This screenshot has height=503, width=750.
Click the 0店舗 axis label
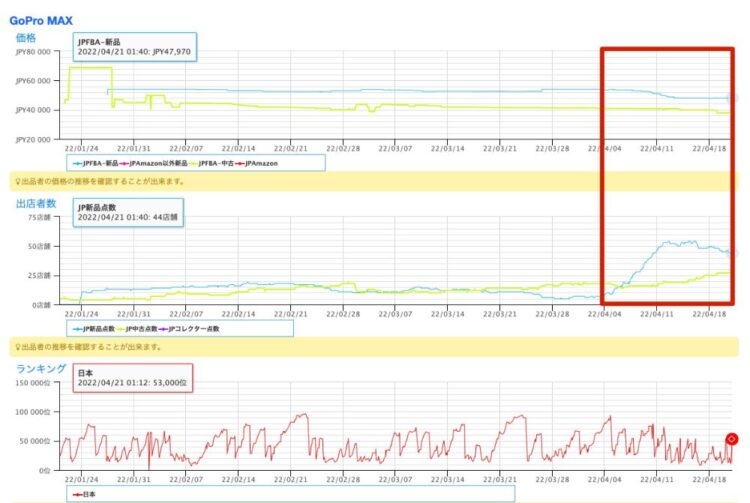[41, 305]
